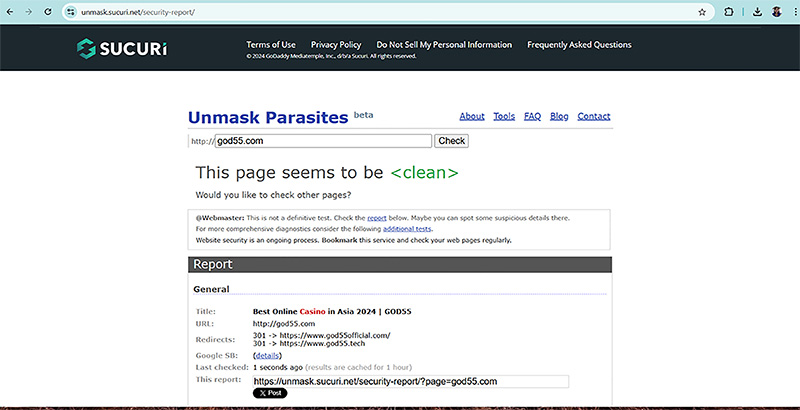Open browser downloads icon
Screen dimensions: 800x410
(758, 12)
